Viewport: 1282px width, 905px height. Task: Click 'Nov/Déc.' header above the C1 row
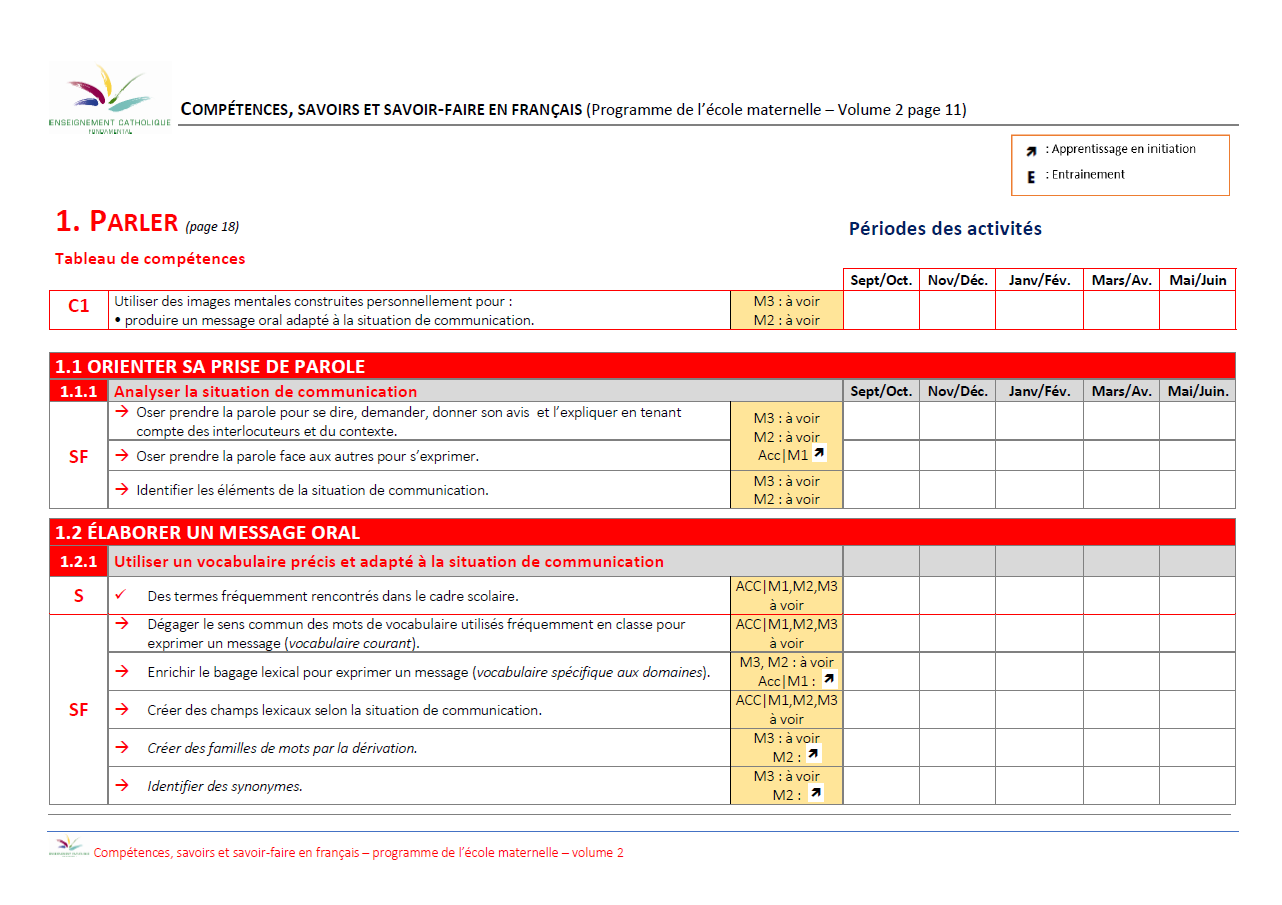point(957,280)
